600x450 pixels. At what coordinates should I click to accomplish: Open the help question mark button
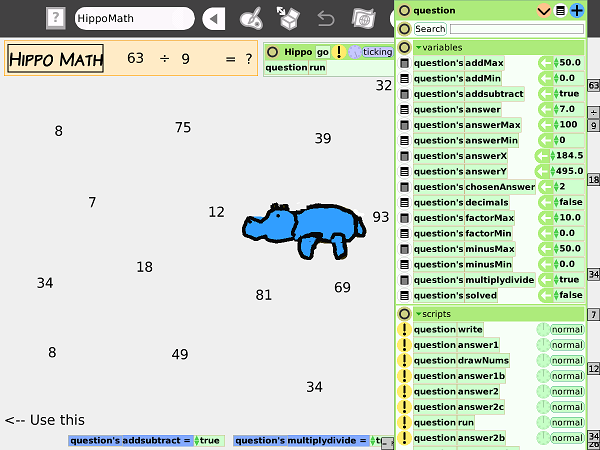click(57, 18)
